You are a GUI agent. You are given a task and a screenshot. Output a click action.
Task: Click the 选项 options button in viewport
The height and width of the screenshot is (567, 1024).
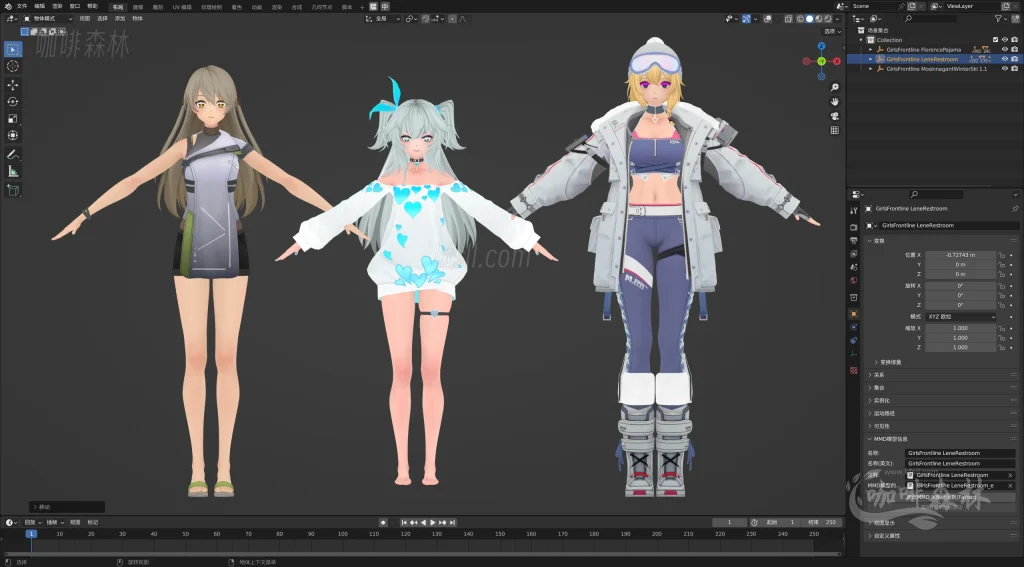click(x=829, y=31)
